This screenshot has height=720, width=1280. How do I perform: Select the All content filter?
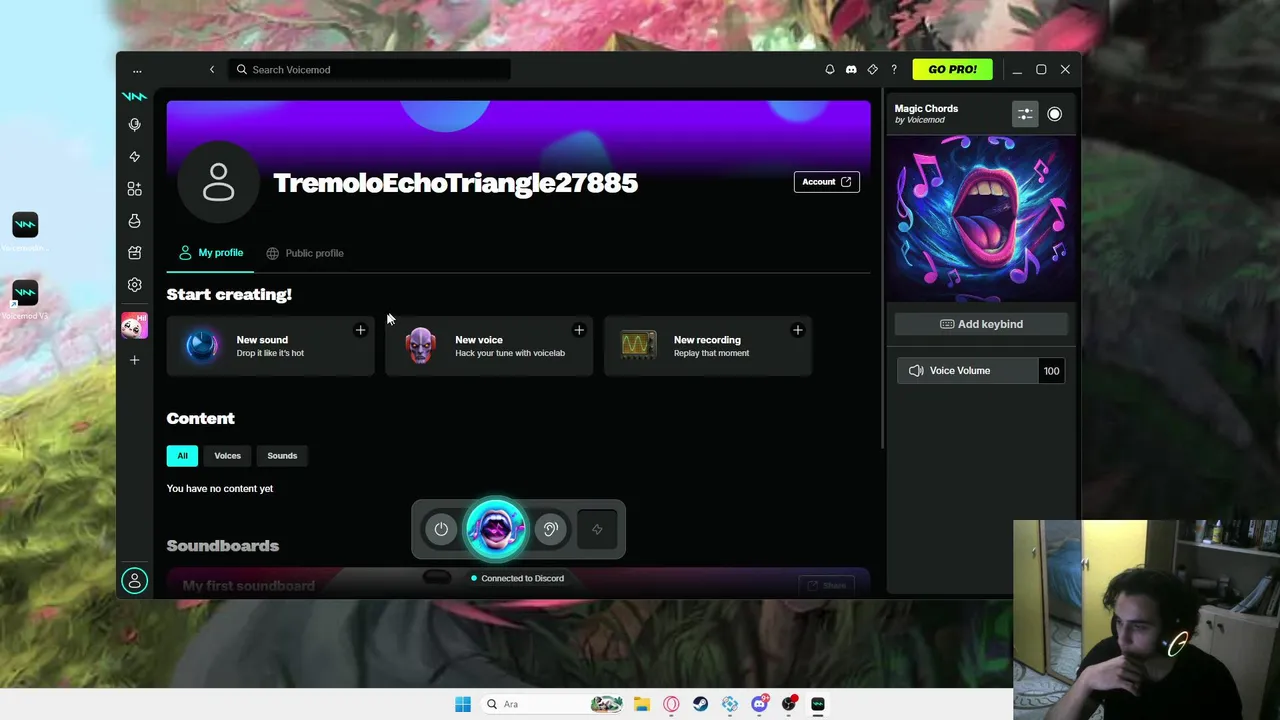[182, 456]
